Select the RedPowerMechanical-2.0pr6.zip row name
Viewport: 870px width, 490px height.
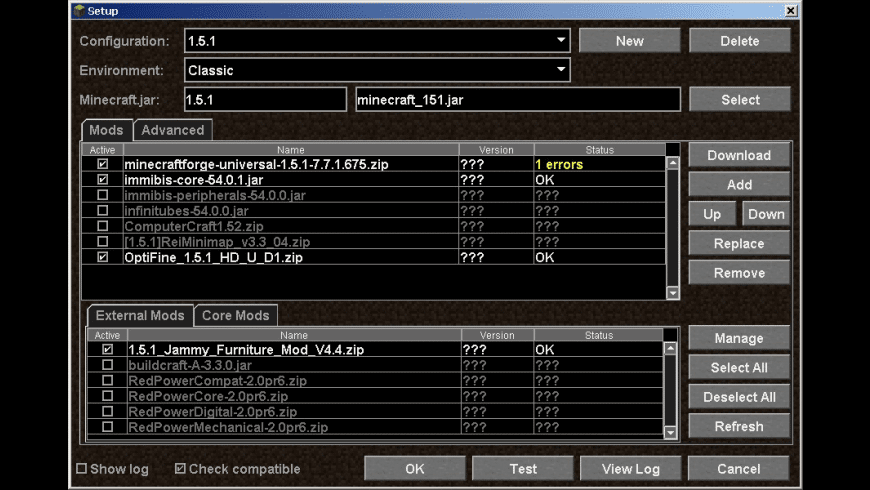(228, 427)
